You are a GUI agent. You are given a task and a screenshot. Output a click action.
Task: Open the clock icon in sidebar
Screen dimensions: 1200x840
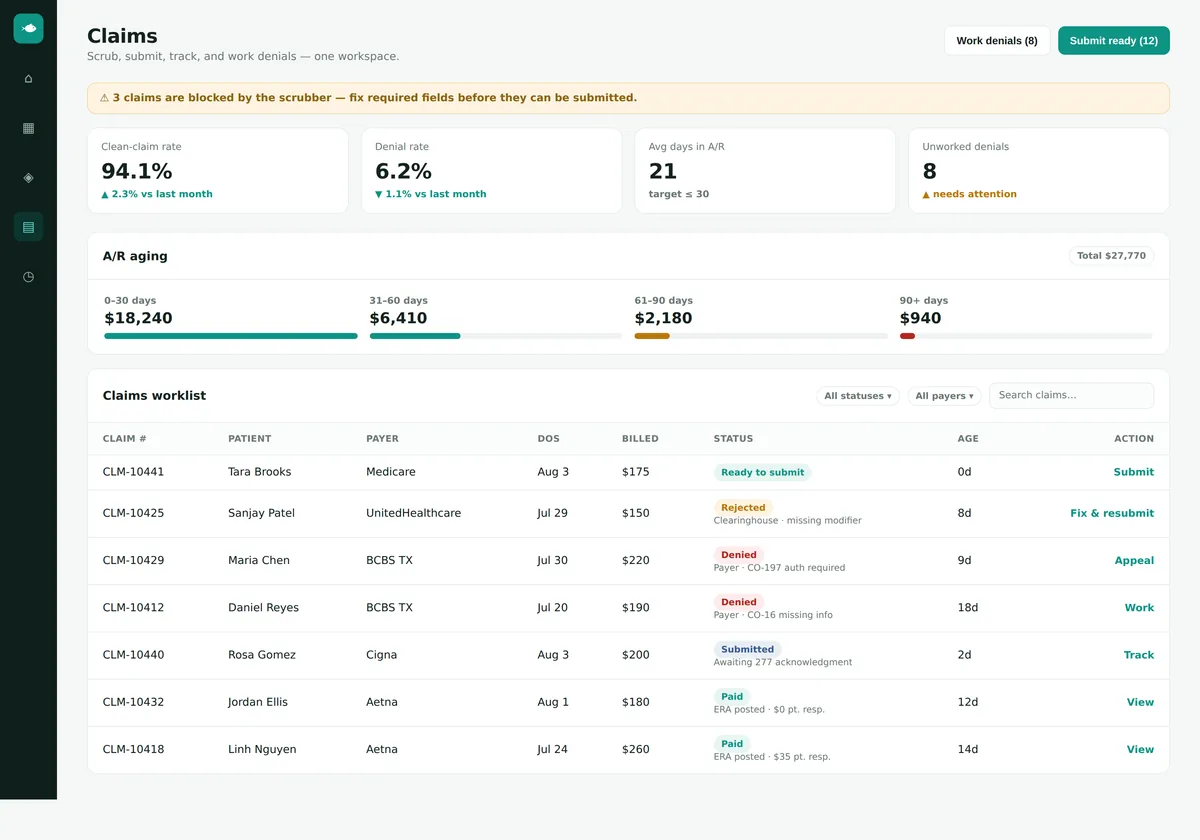pyautogui.click(x=28, y=276)
